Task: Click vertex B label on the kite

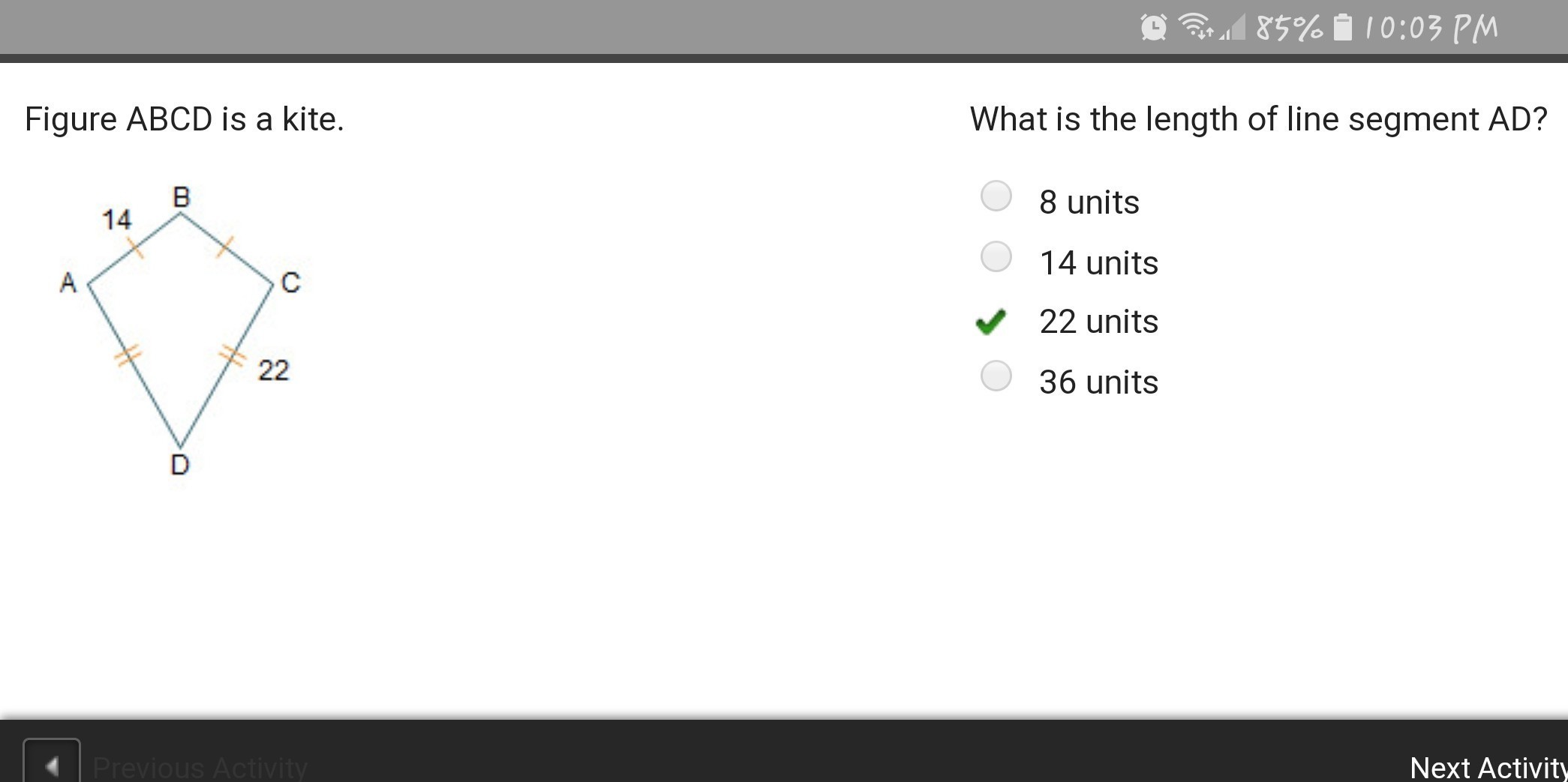Action: click(x=182, y=197)
